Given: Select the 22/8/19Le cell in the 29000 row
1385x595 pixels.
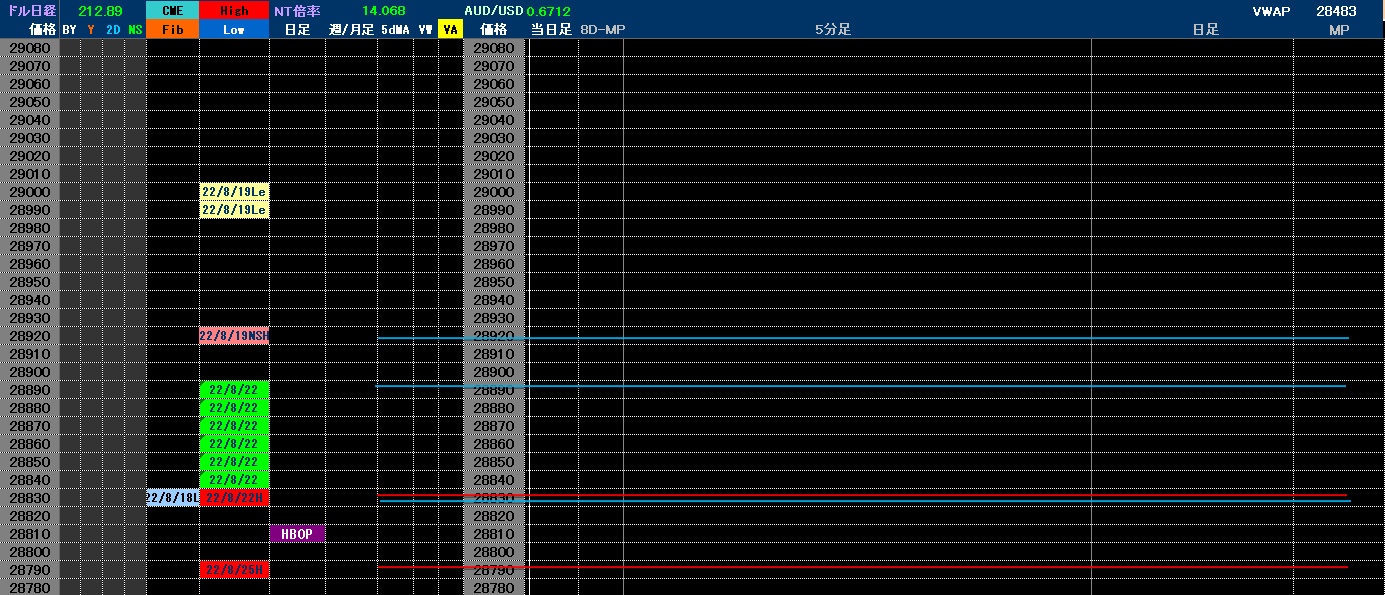Looking at the screenshot, I should pos(234,192).
